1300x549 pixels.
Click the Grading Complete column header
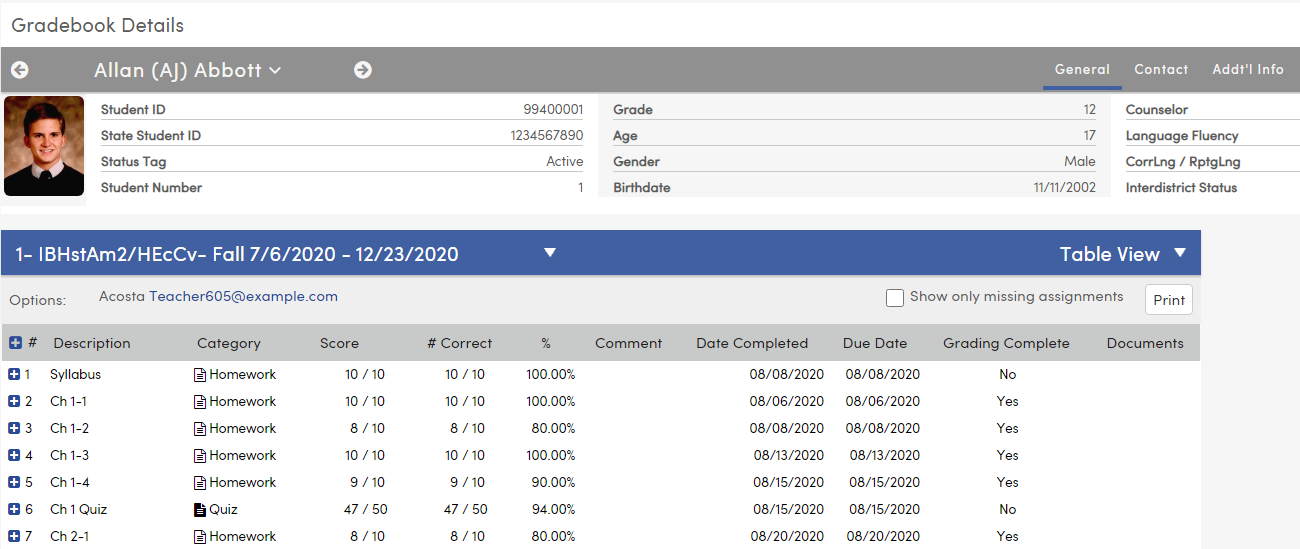click(1006, 343)
